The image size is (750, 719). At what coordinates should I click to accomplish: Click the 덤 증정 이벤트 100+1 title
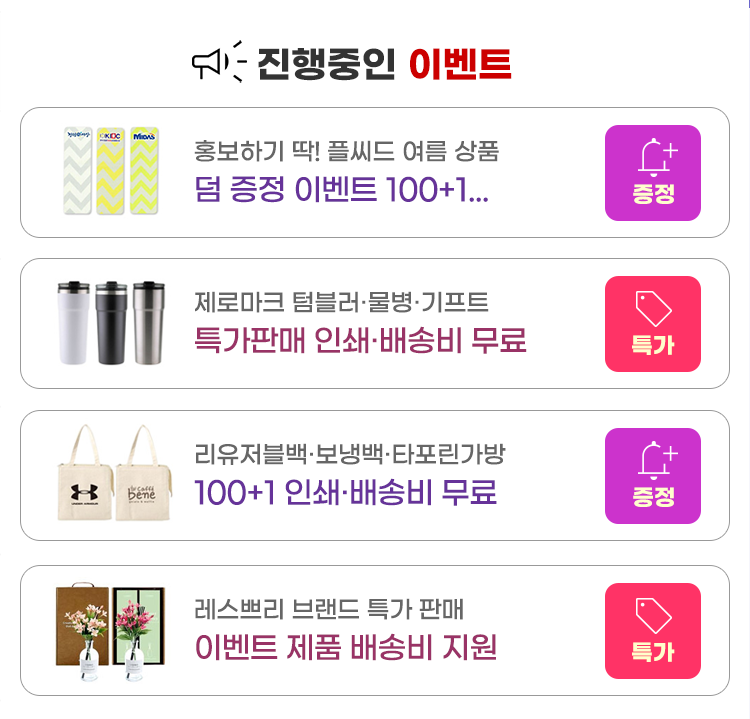(341, 189)
